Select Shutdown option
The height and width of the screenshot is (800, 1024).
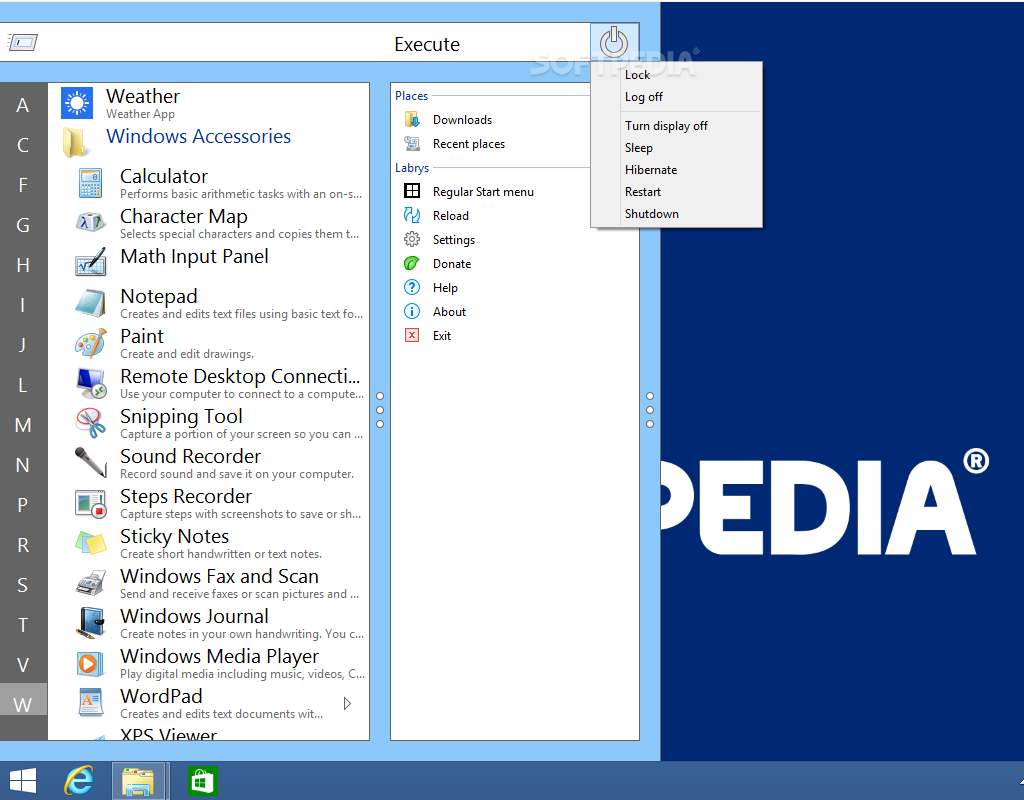pyautogui.click(x=677, y=214)
